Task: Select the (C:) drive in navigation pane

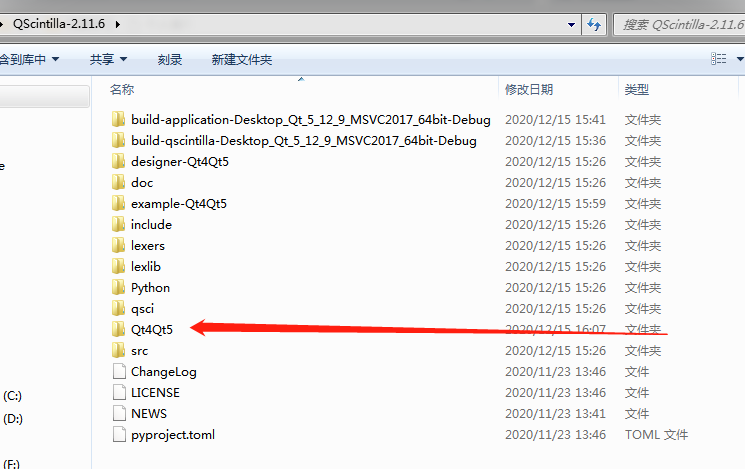Action: [12, 395]
